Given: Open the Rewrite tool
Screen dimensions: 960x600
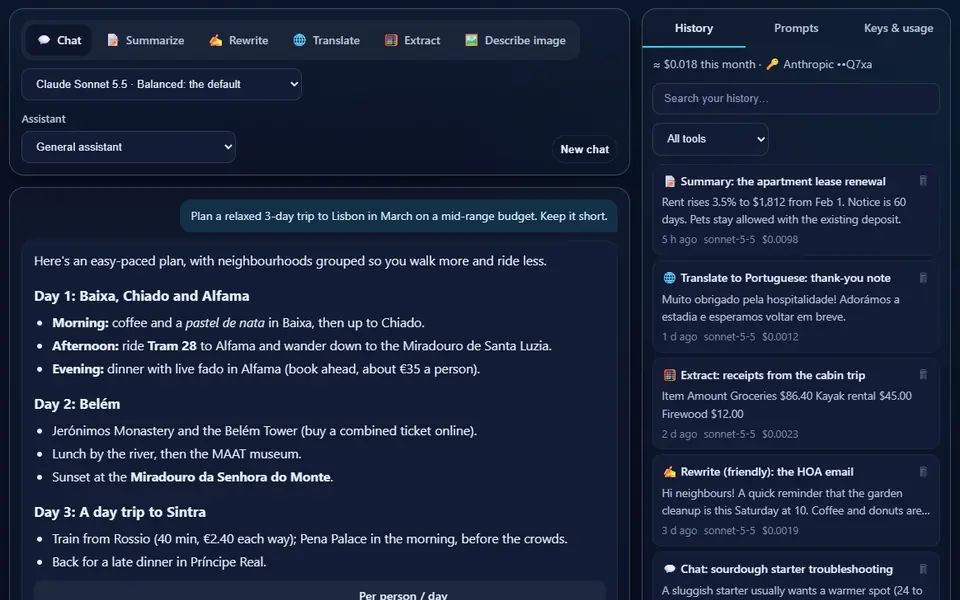Looking at the screenshot, I should point(239,40).
